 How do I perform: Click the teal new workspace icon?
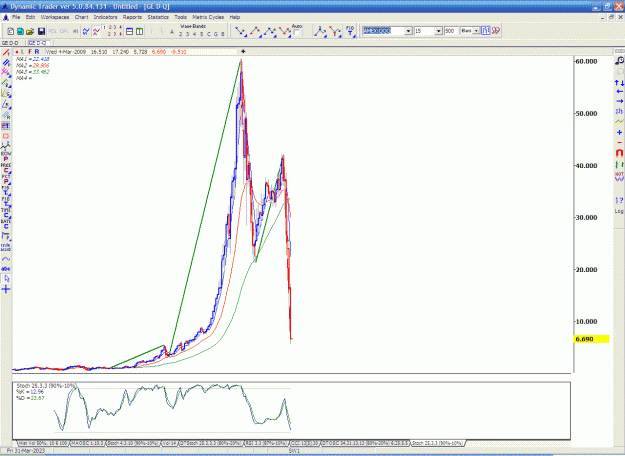tap(20, 31)
